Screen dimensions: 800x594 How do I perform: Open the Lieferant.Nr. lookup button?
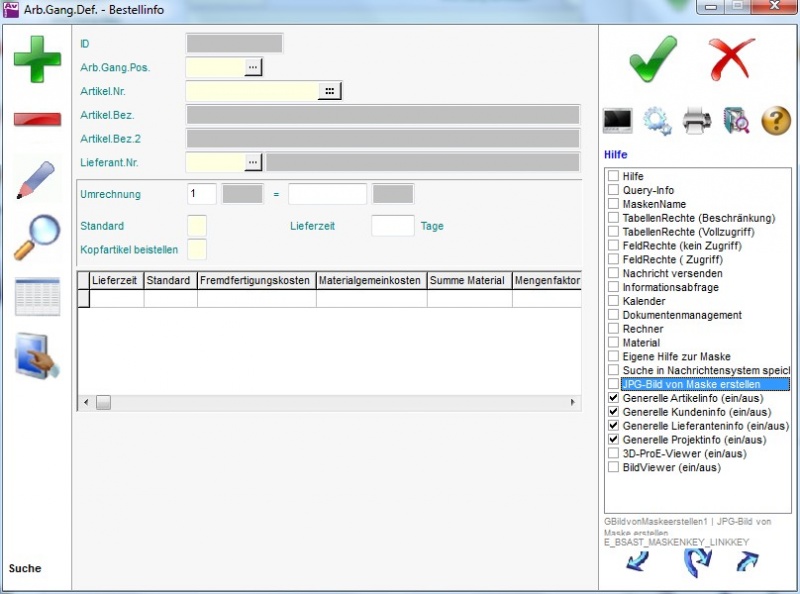253,162
